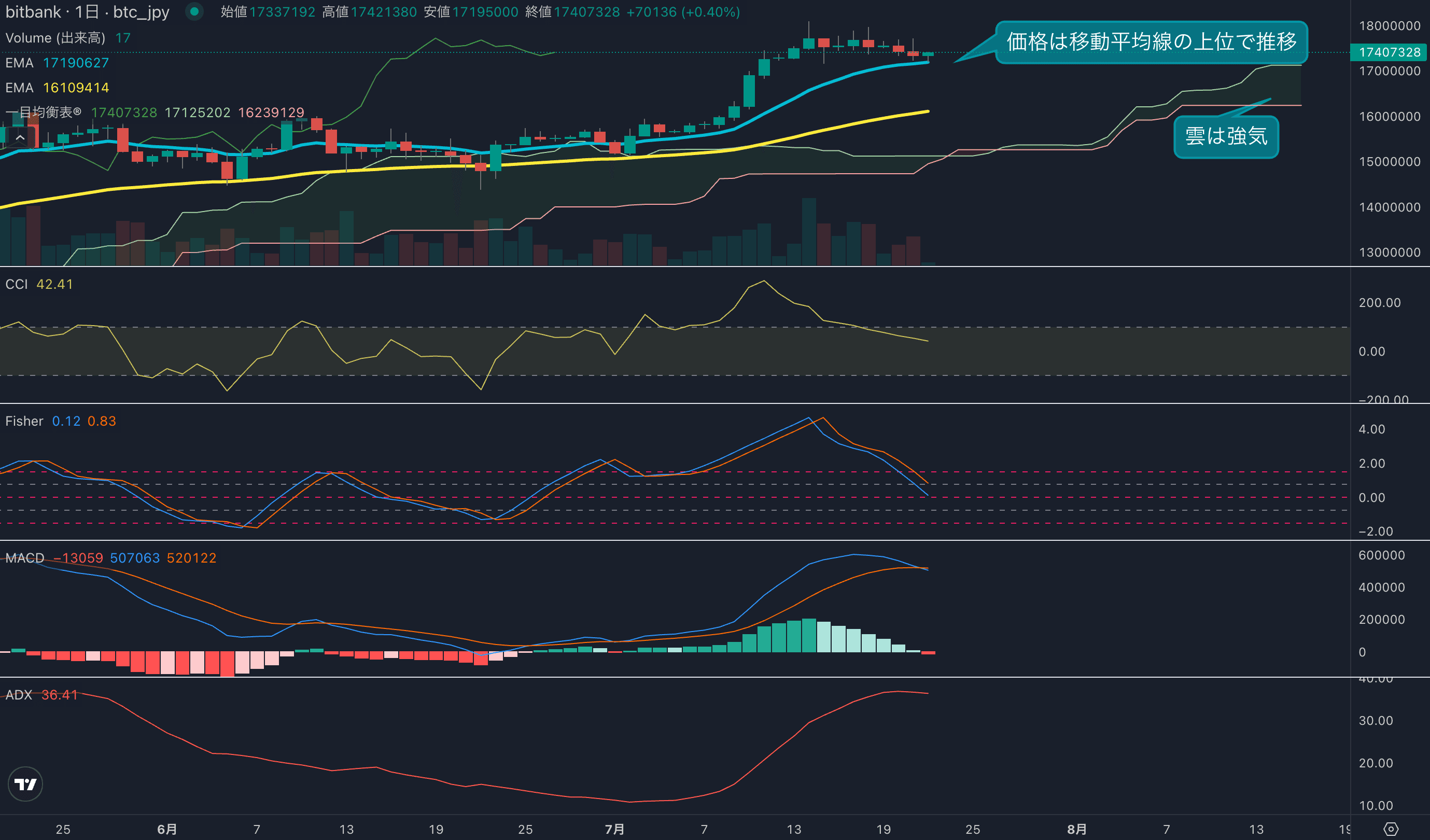1430x840 pixels.
Task: Click the TradingView logo badge
Action: (25, 784)
